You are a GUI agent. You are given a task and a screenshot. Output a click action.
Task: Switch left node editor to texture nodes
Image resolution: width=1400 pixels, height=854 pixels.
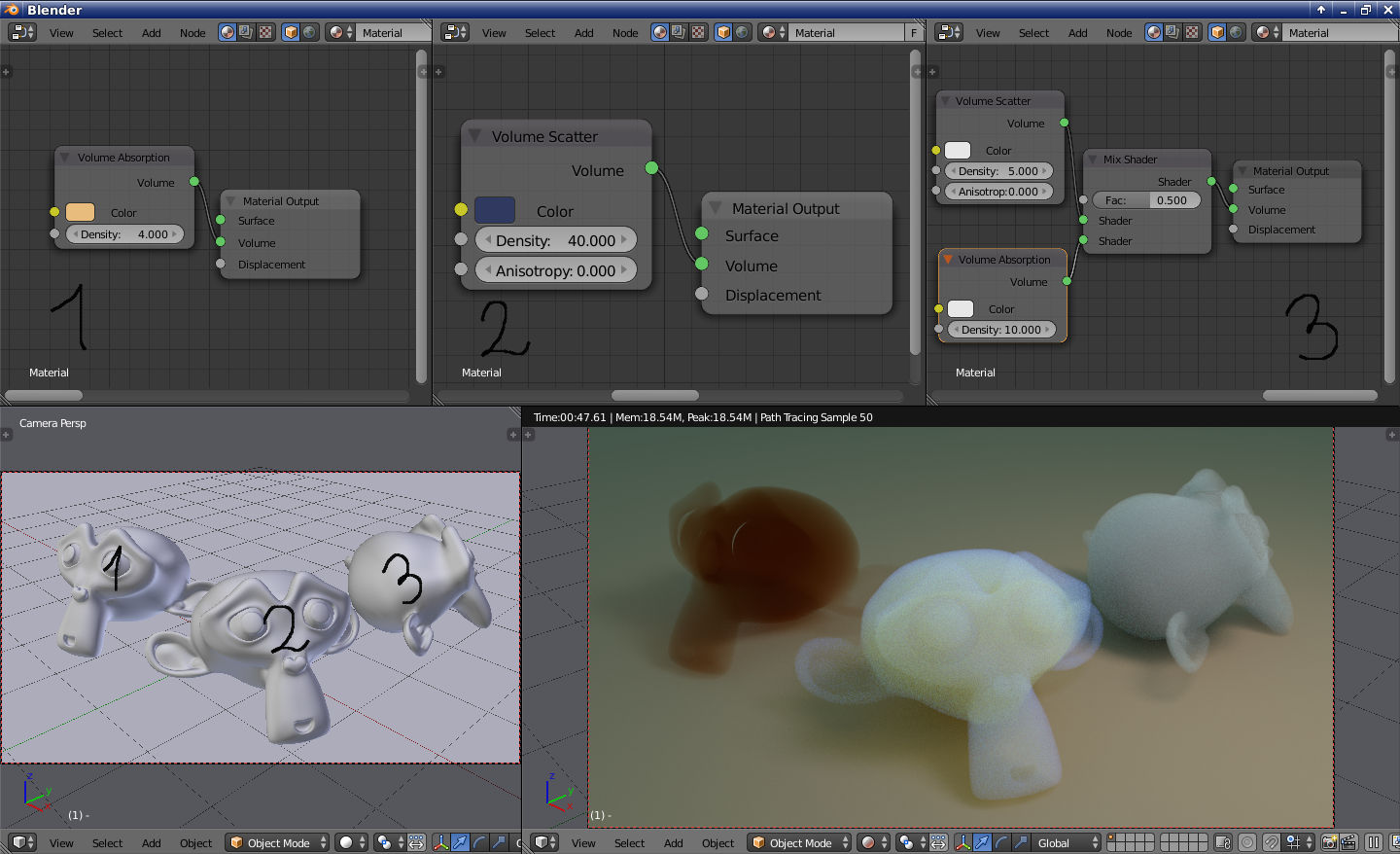[264, 32]
